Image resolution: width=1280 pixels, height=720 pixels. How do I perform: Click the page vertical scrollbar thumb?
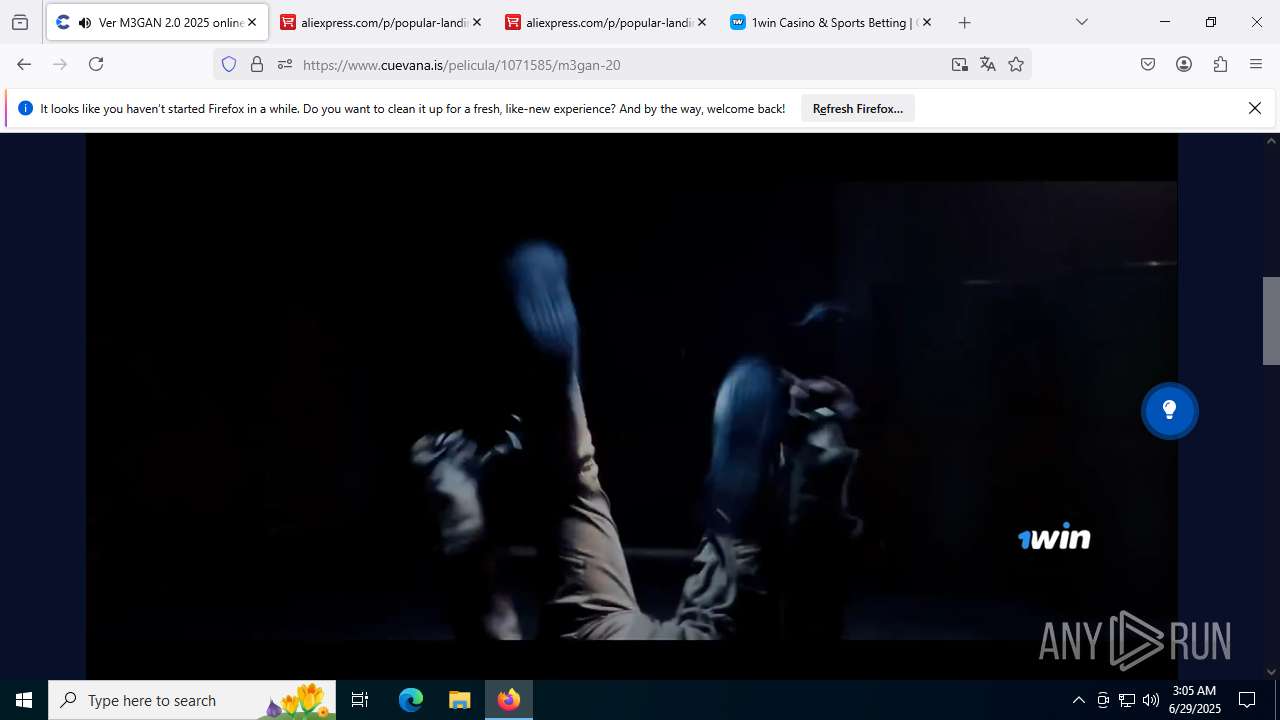point(1271,321)
